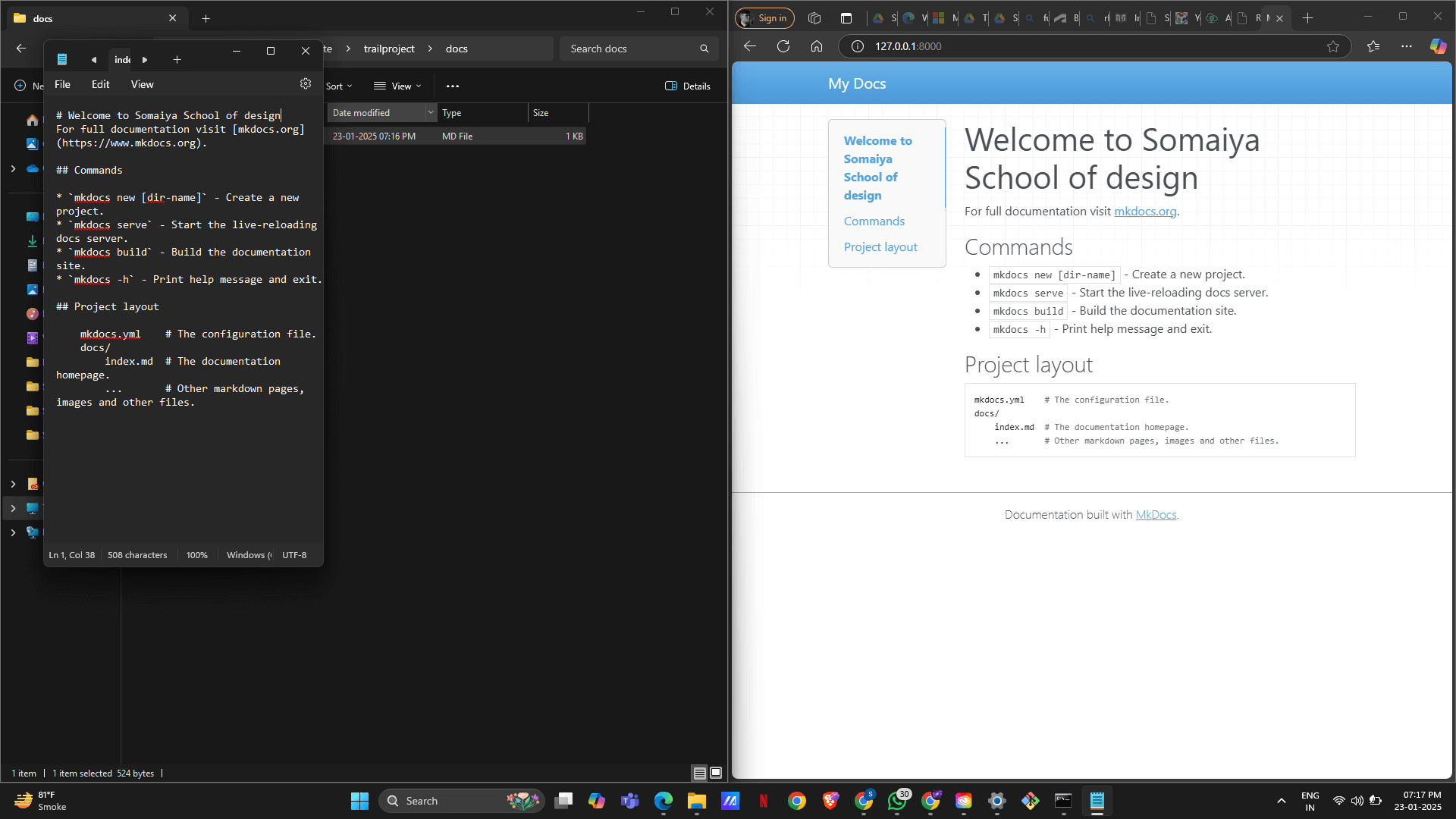
Task: Open the View dropdown in Explorer
Action: point(397,86)
